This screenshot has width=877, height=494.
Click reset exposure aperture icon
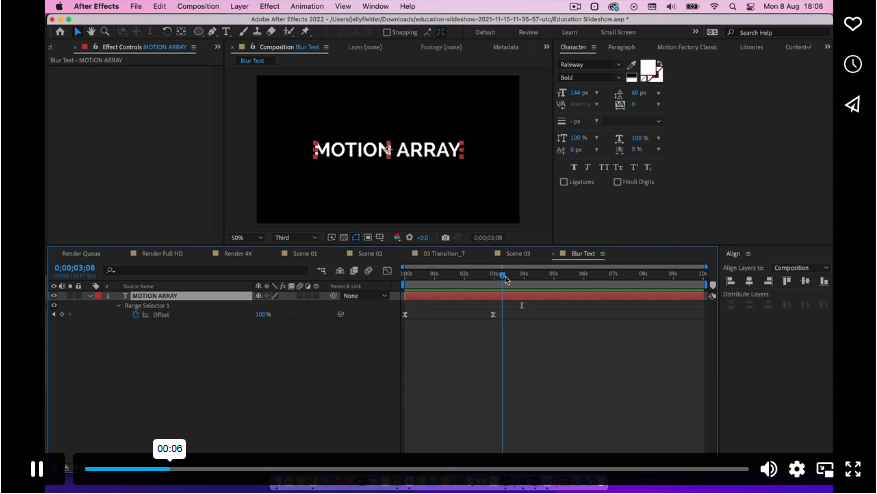[409, 238]
